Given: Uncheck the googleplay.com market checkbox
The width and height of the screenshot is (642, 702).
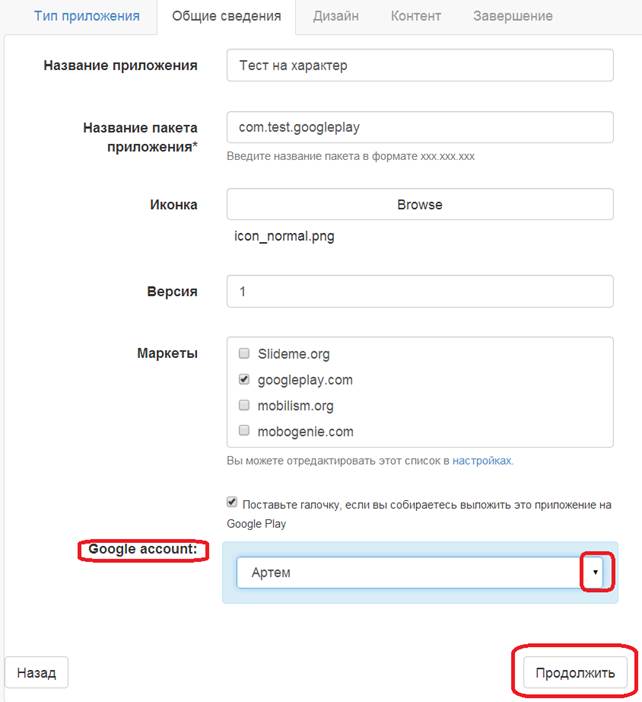Looking at the screenshot, I should [x=245, y=380].
